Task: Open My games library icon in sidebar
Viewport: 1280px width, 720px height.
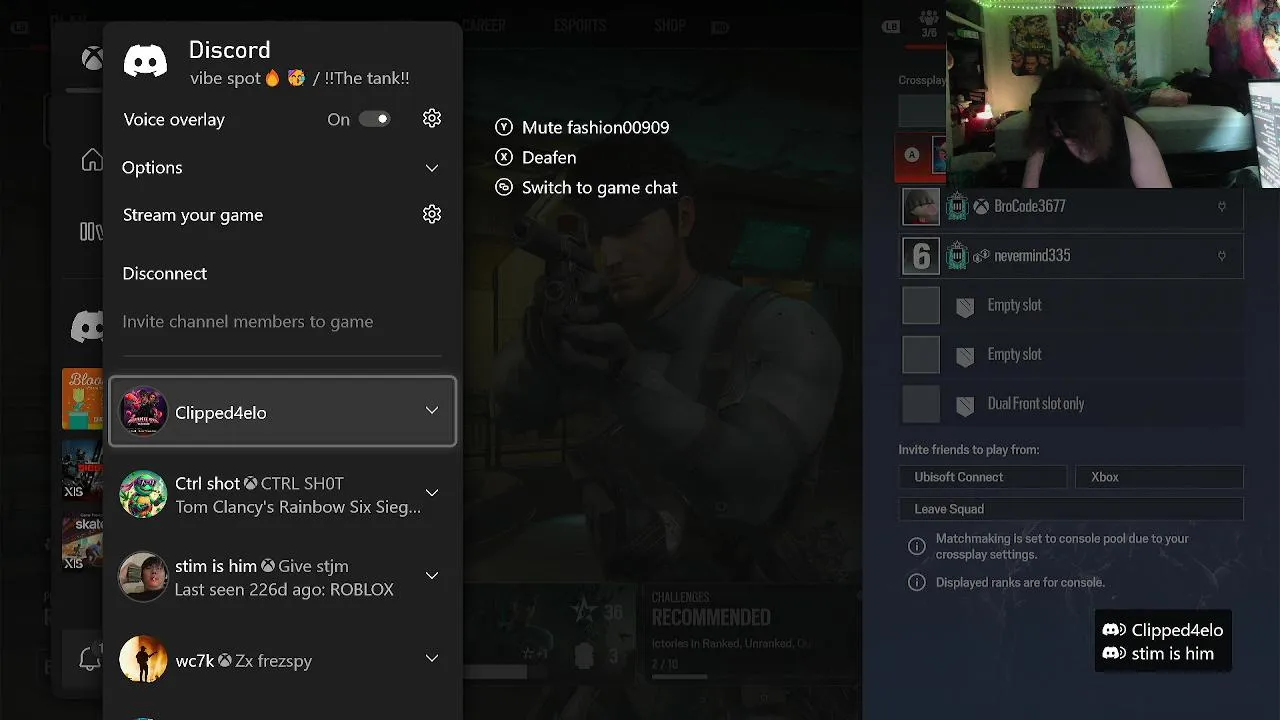Action: pos(91,232)
